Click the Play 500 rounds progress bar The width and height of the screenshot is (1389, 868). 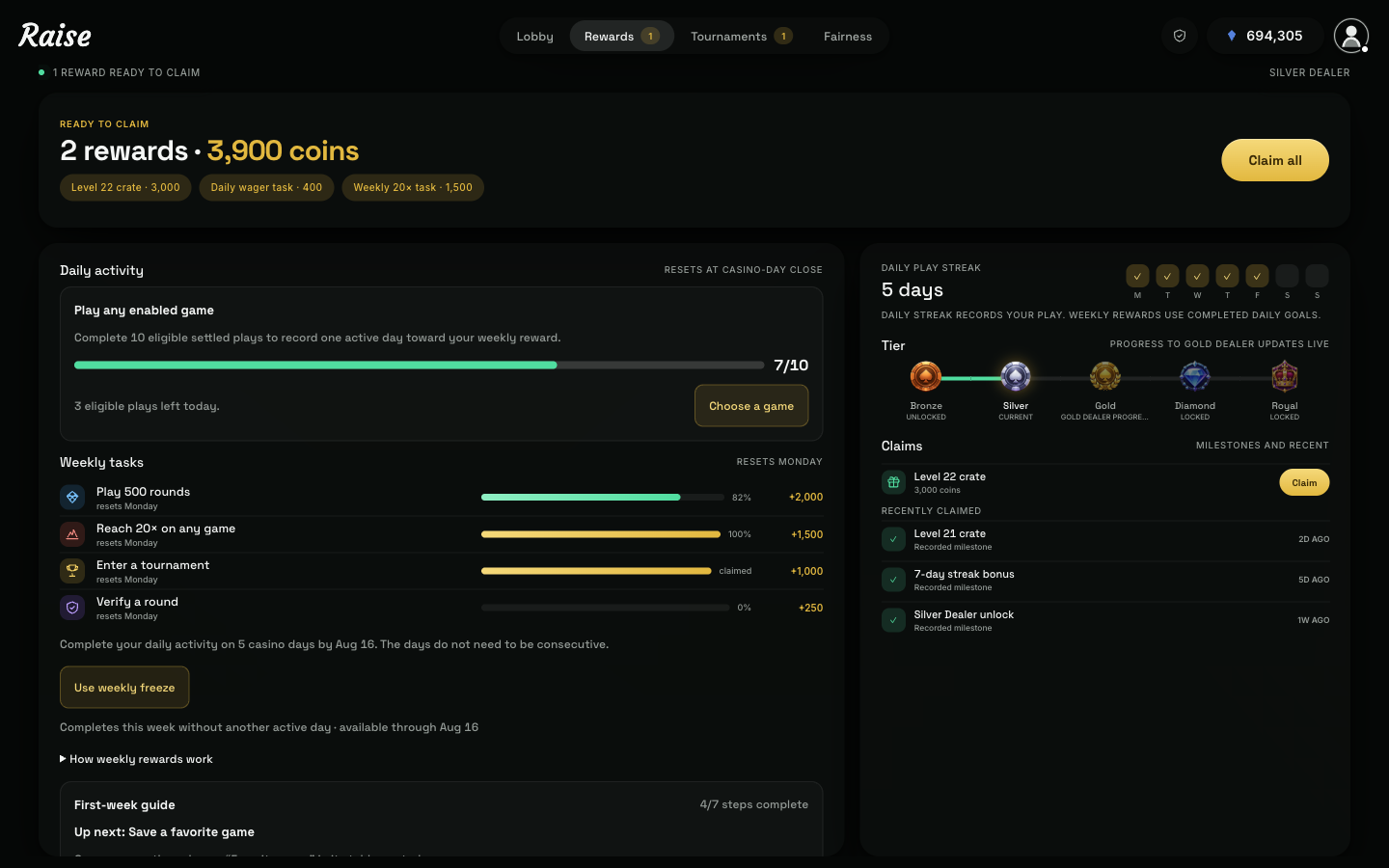point(603,498)
